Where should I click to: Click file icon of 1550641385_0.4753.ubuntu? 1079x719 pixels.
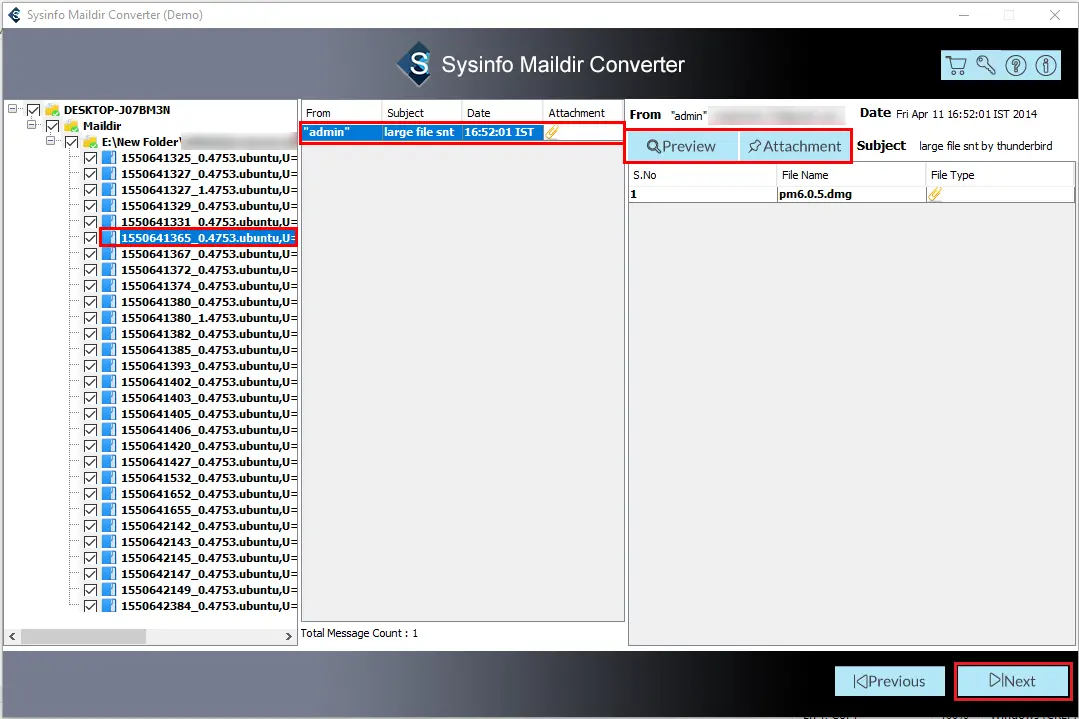(x=109, y=350)
